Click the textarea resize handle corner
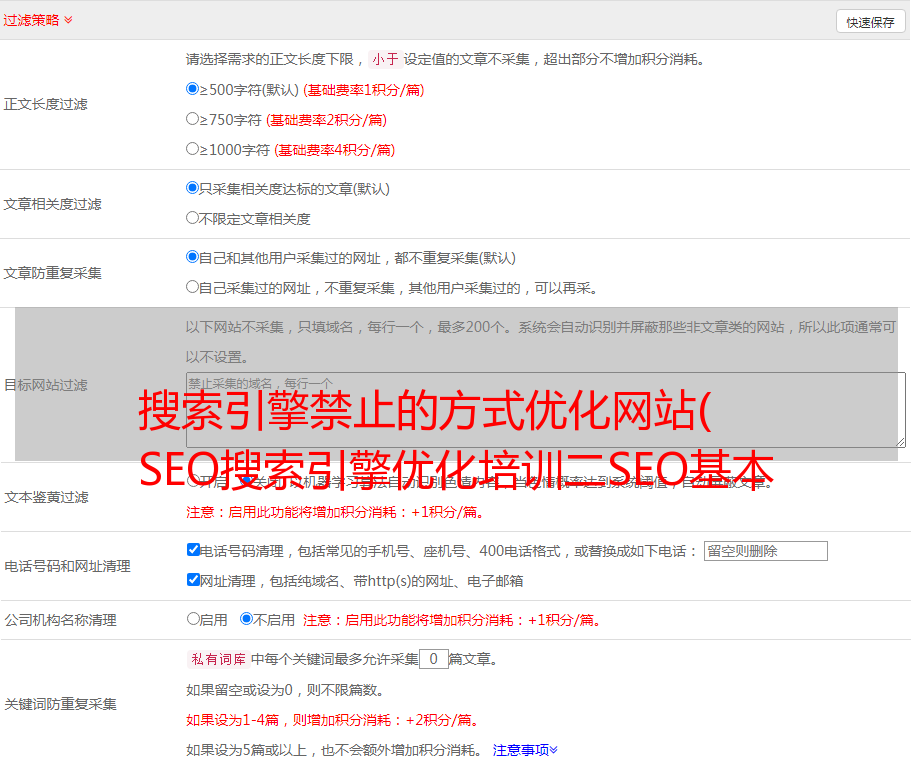Viewport: 912px width, 768px height. click(x=900, y=442)
